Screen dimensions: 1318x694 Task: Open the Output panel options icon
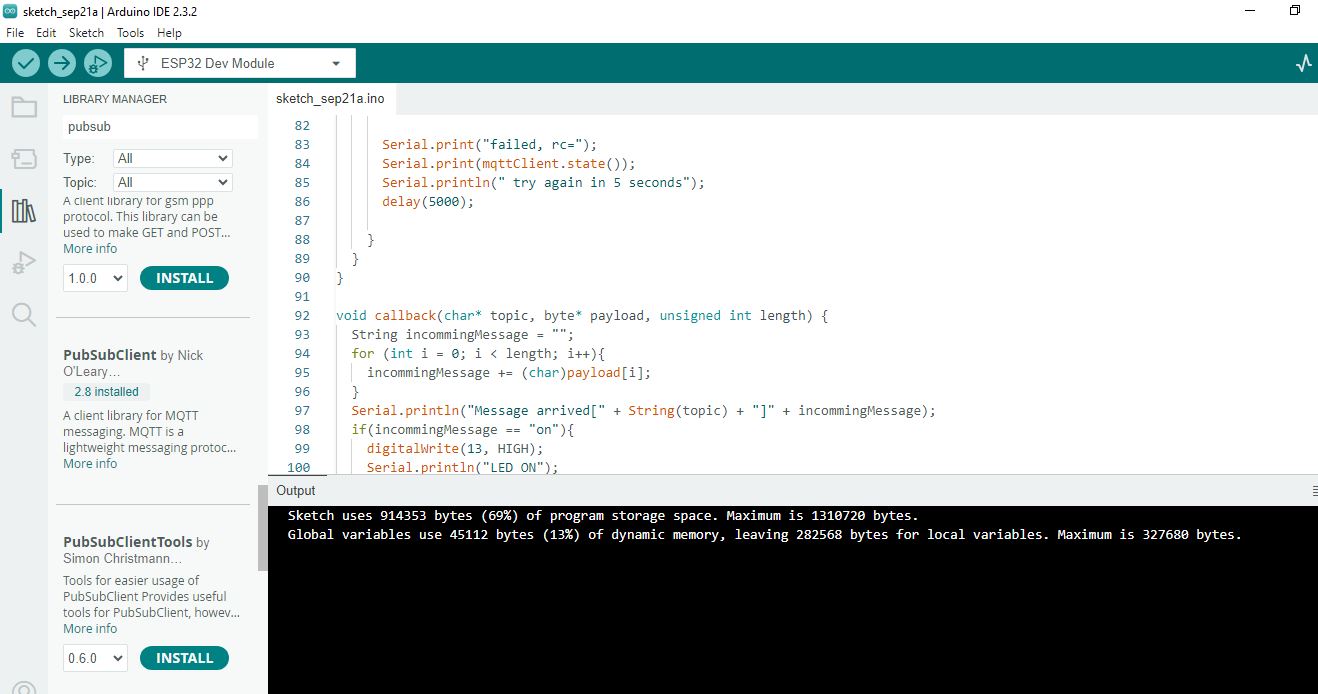(x=1314, y=491)
